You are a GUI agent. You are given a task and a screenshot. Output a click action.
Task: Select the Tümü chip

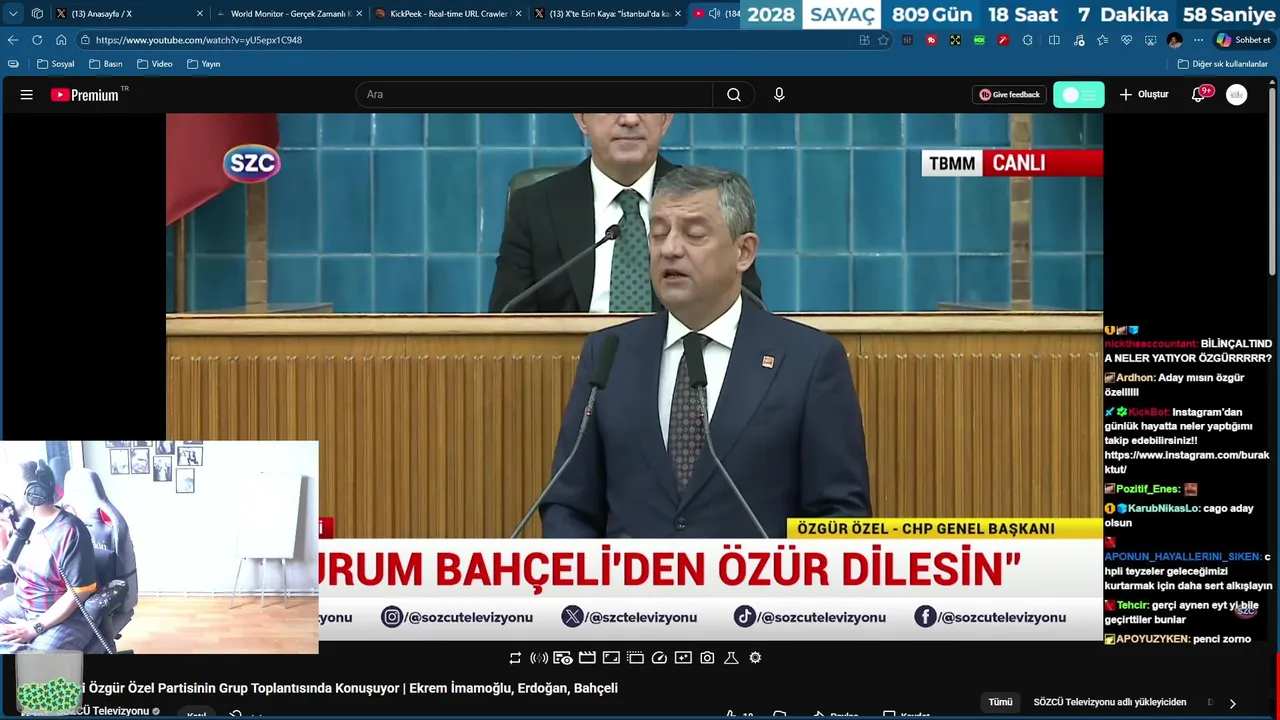1000,702
